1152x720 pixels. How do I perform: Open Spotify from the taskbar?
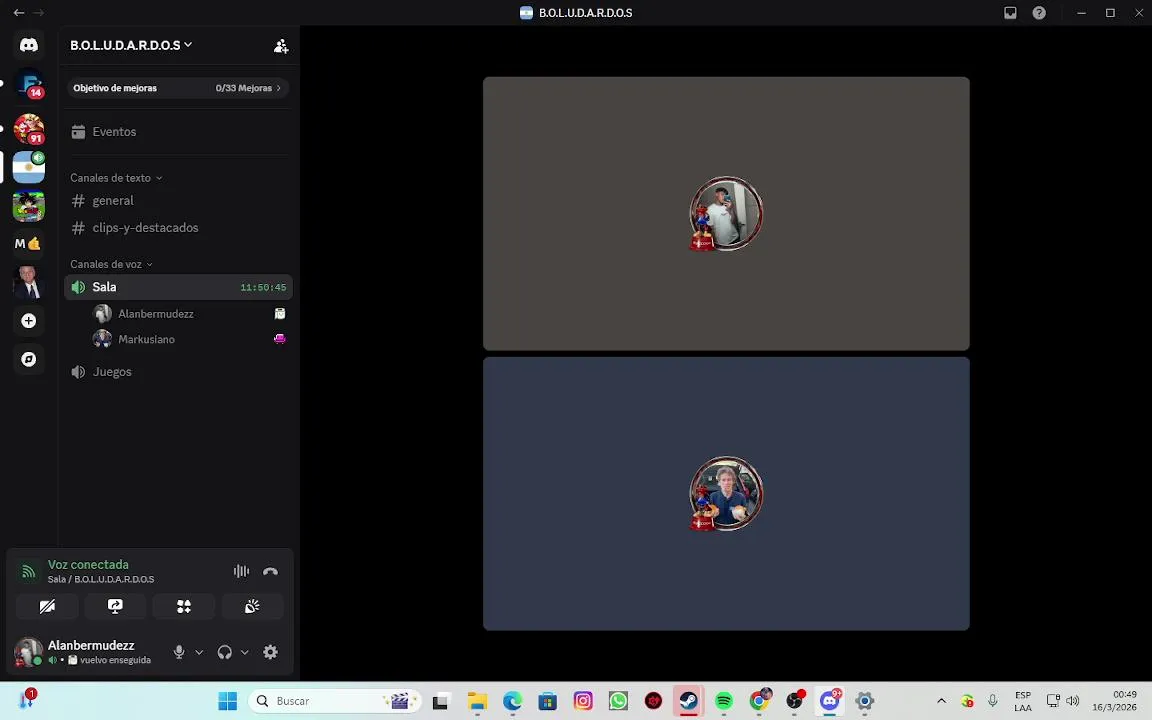click(x=724, y=702)
